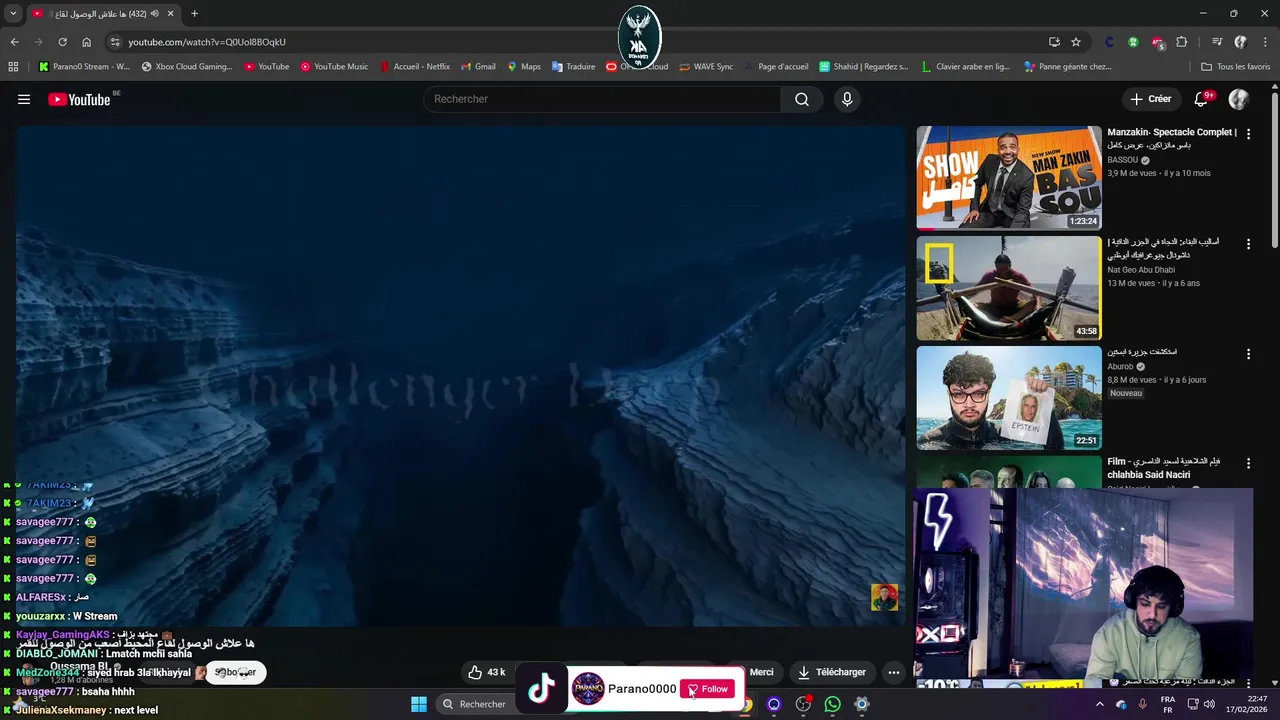This screenshot has width=1280, height=720.
Task: Start voice search with the microphone
Action: coord(847,99)
